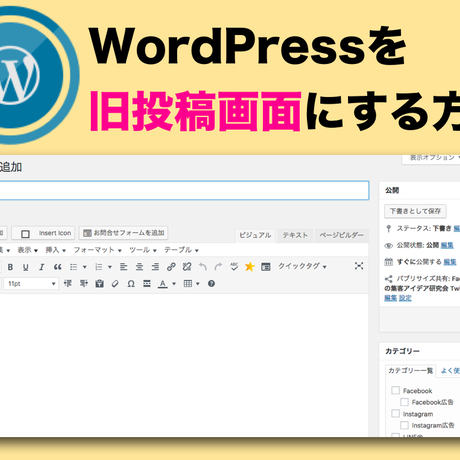Click the yellow star toolbar icon
Screen dimensions: 460x460
click(250, 267)
